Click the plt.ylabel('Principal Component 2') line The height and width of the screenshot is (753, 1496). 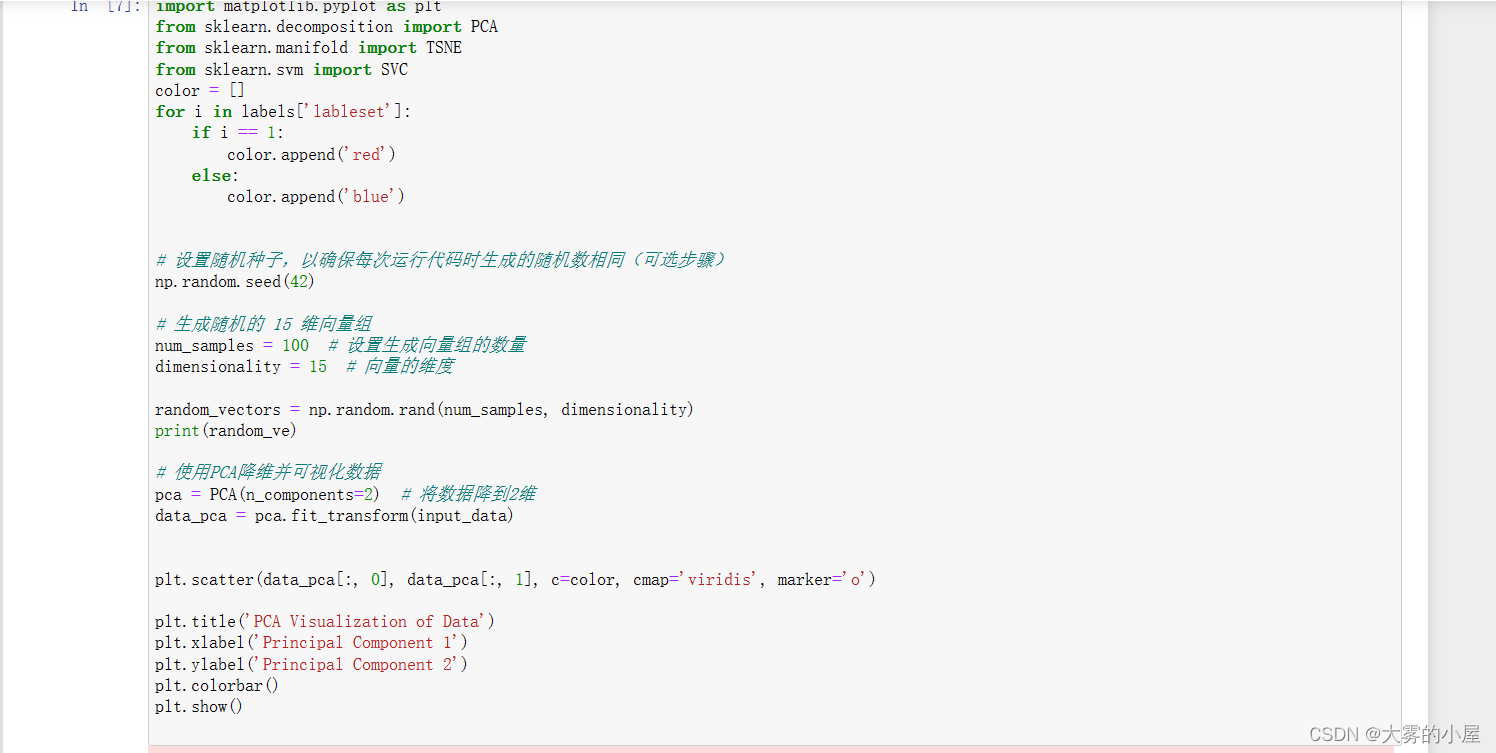tap(311, 665)
